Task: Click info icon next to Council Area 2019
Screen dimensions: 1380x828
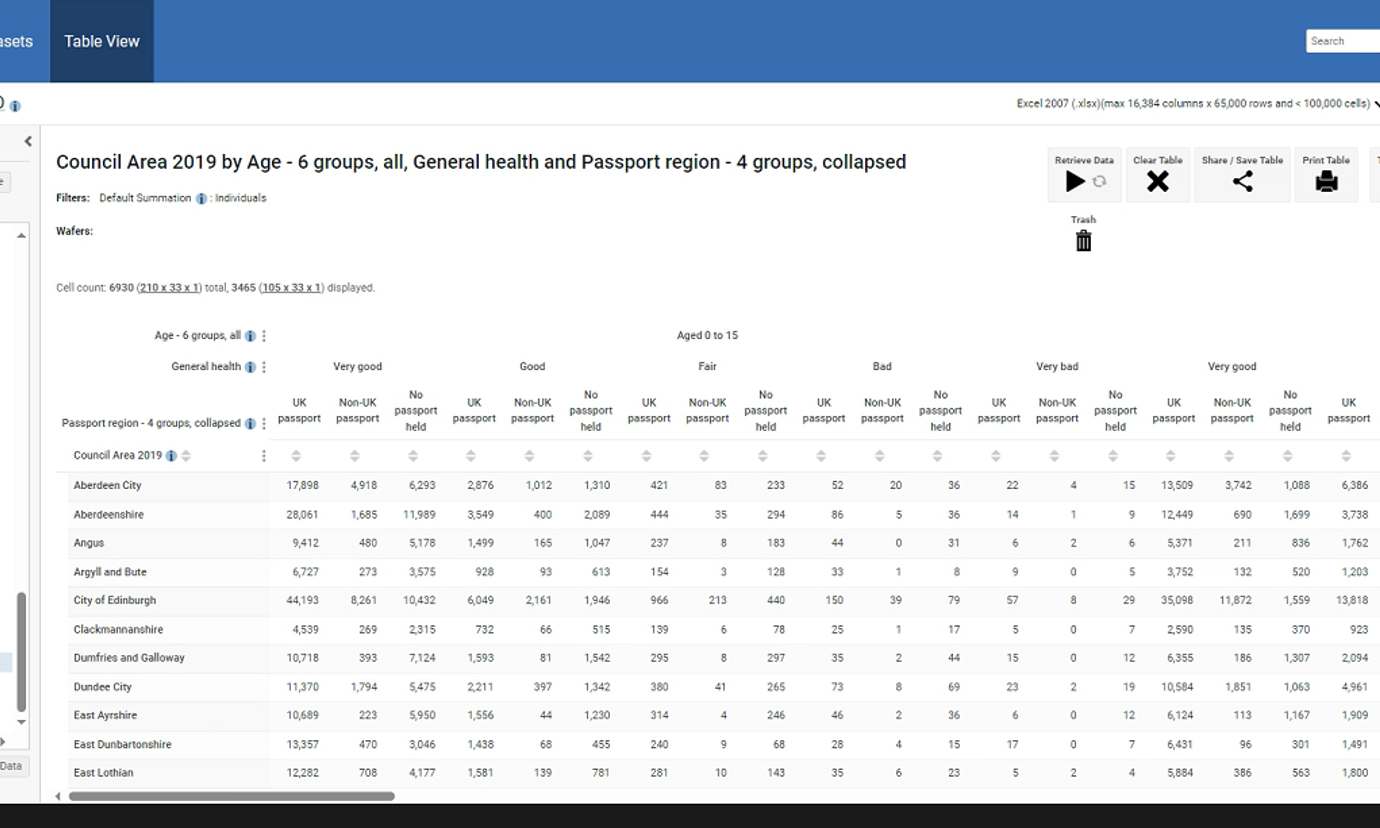Action: [171, 456]
